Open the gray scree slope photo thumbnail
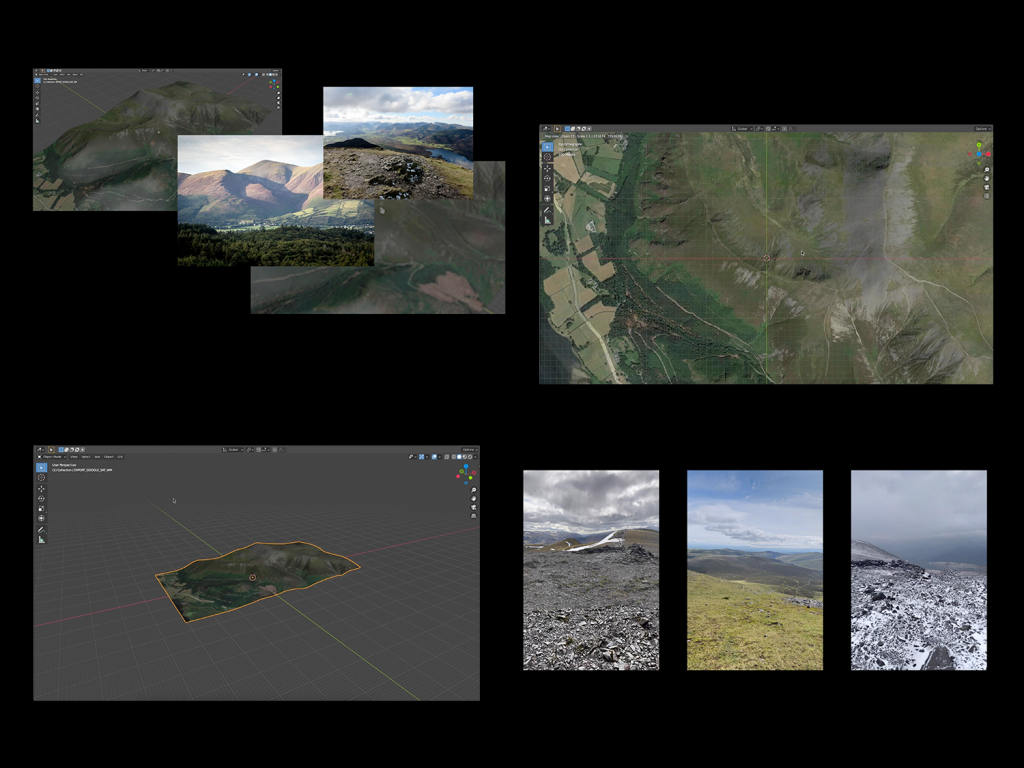The width and height of the screenshot is (1024, 768). (591, 570)
